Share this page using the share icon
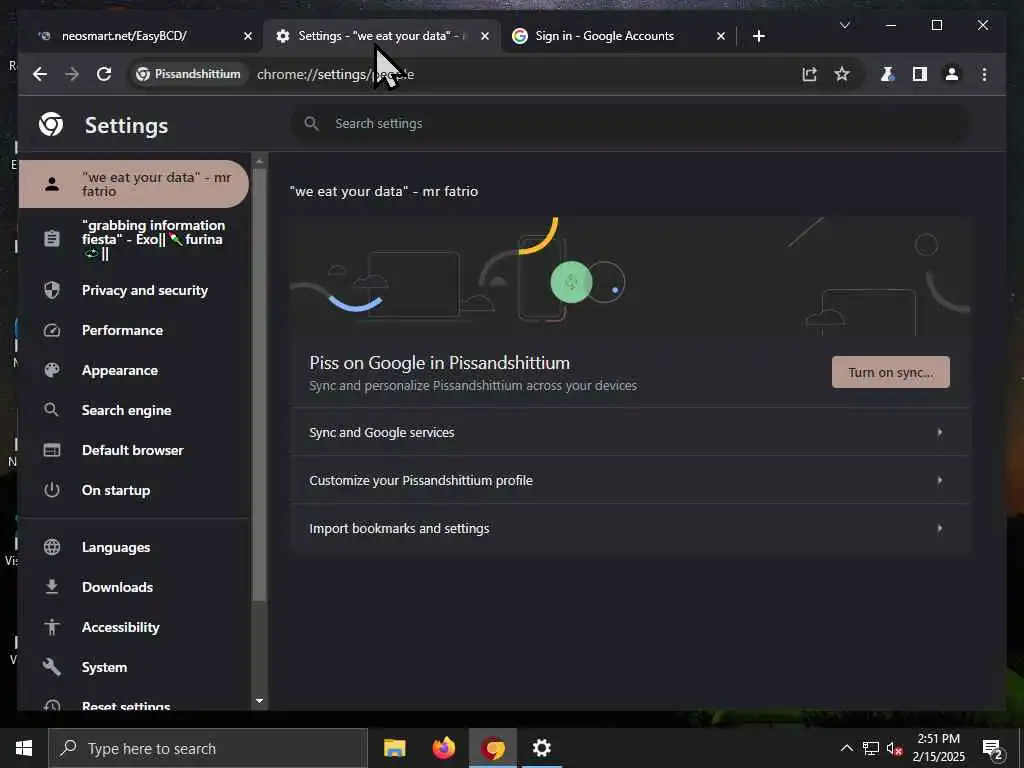 pos(810,74)
